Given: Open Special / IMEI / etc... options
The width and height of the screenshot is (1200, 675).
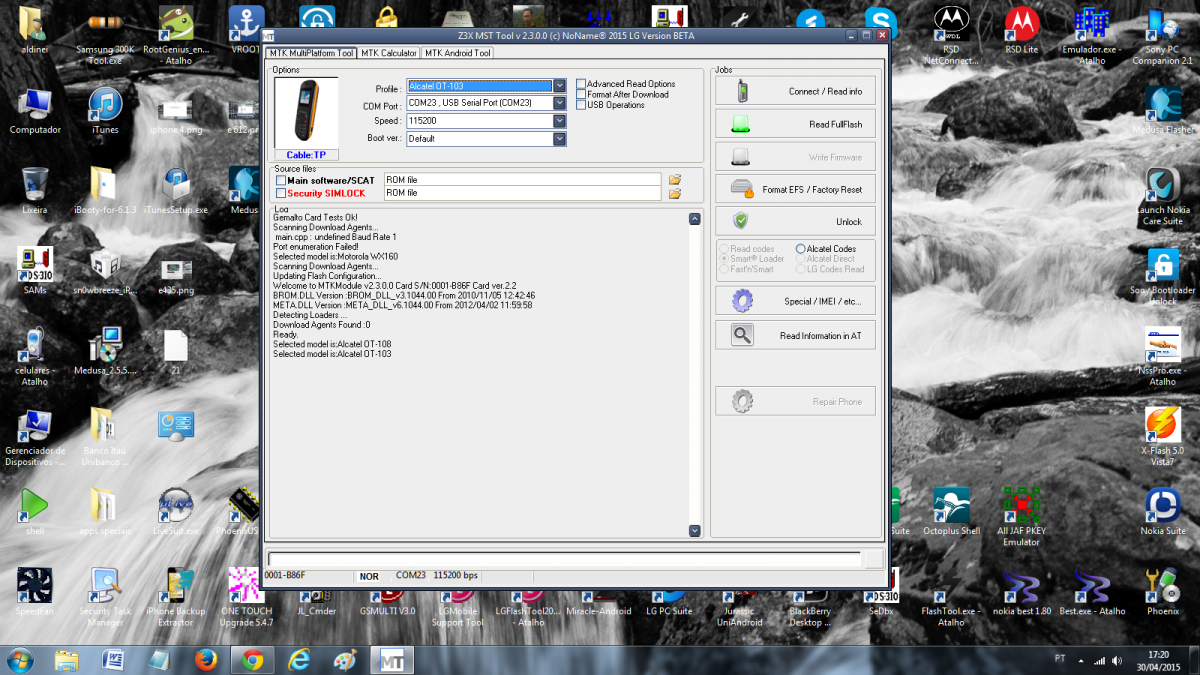Looking at the screenshot, I should (x=795, y=301).
